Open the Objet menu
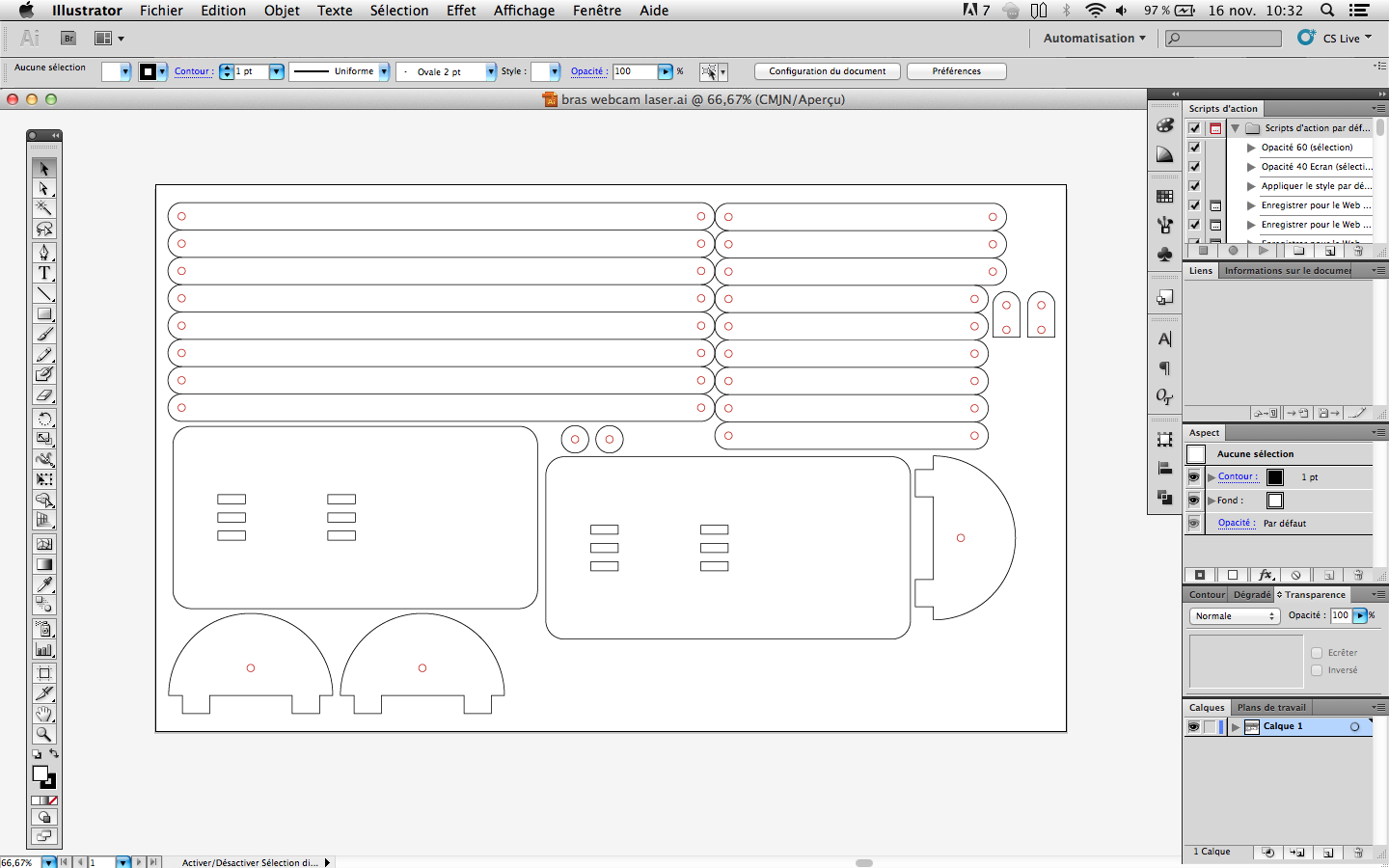1389x868 pixels. 282,11
